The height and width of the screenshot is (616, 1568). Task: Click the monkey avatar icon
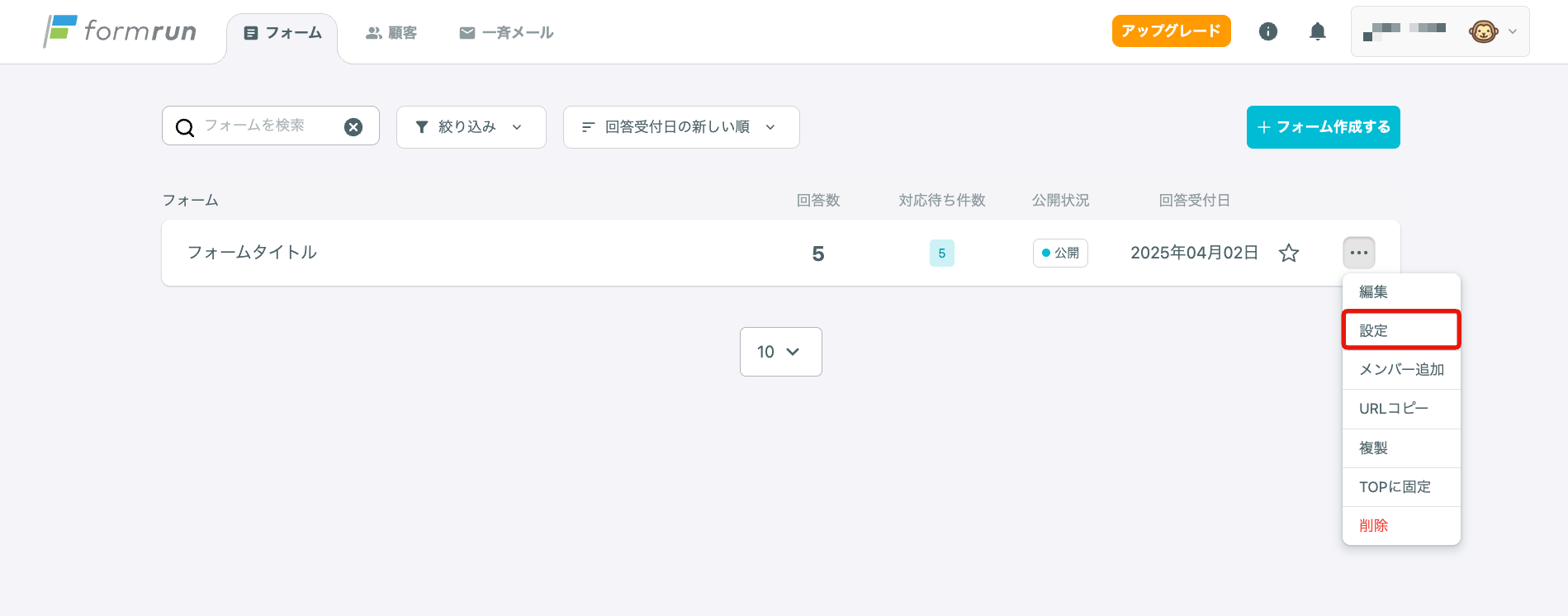[1482, 32]
